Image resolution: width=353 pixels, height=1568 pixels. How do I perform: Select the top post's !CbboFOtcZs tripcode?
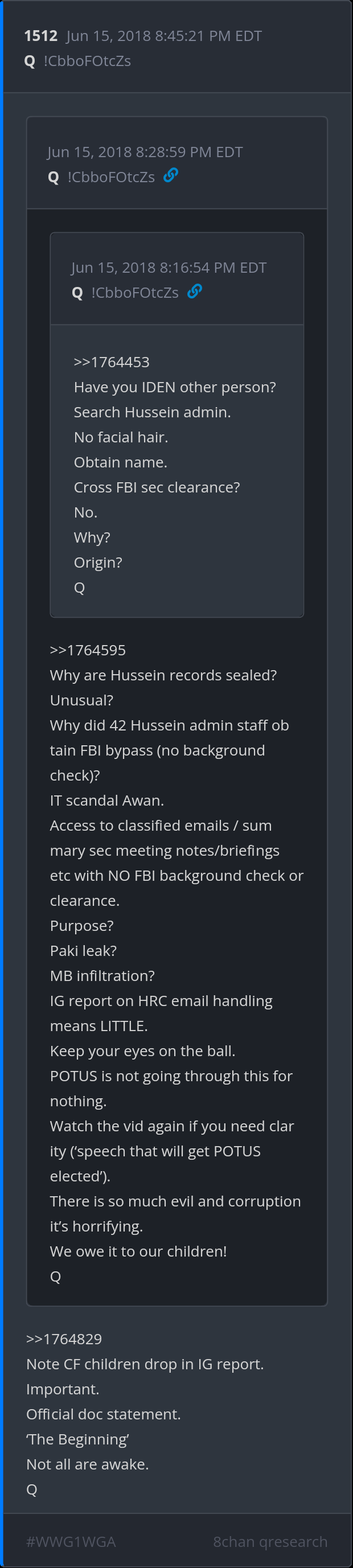tap(87, 61)
